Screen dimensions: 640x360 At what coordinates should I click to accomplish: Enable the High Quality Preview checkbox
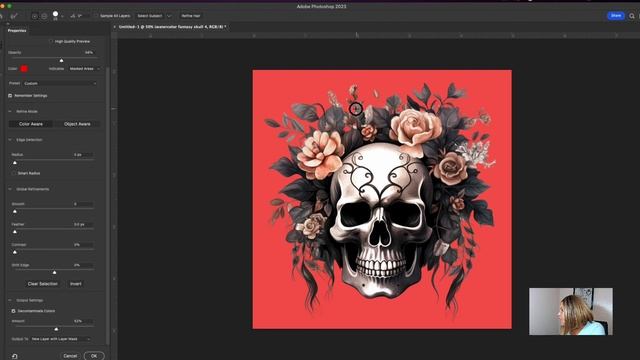click(51, 41)
